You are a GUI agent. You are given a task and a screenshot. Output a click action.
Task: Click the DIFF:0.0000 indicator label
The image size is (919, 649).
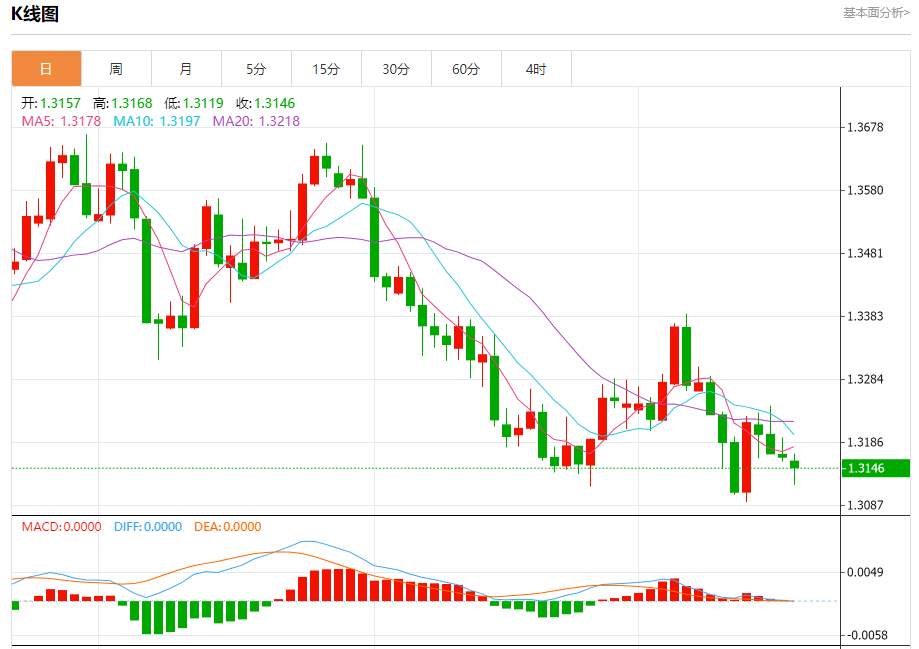pos(148,526)
